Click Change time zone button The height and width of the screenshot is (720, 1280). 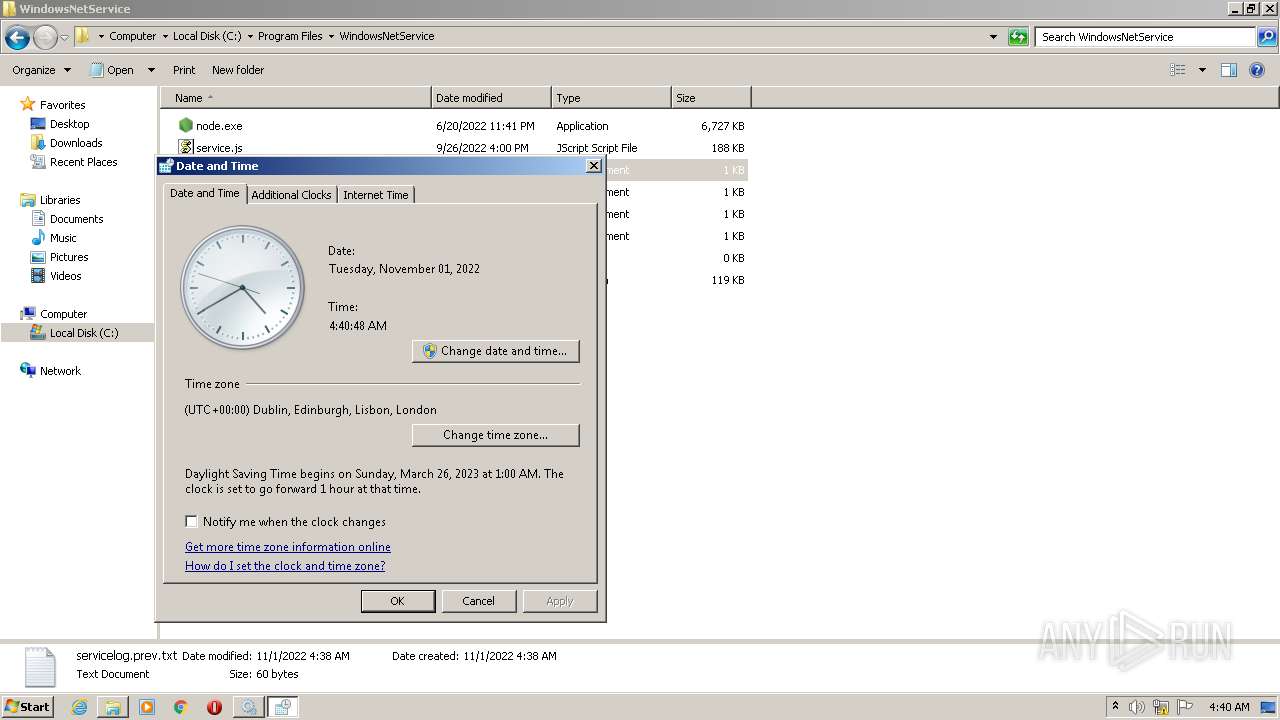496,435
